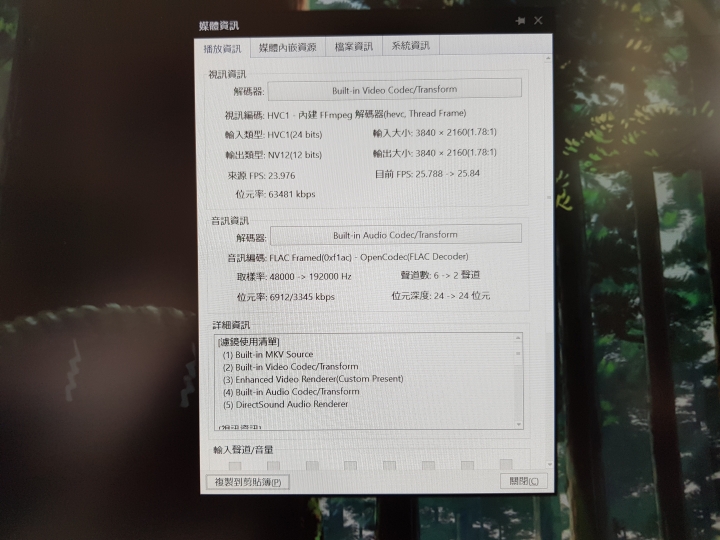Click the audio 位元率 6912/3345 kbps text
The width and height of the screenshot is (720, 540).
(x=286, y=297)
